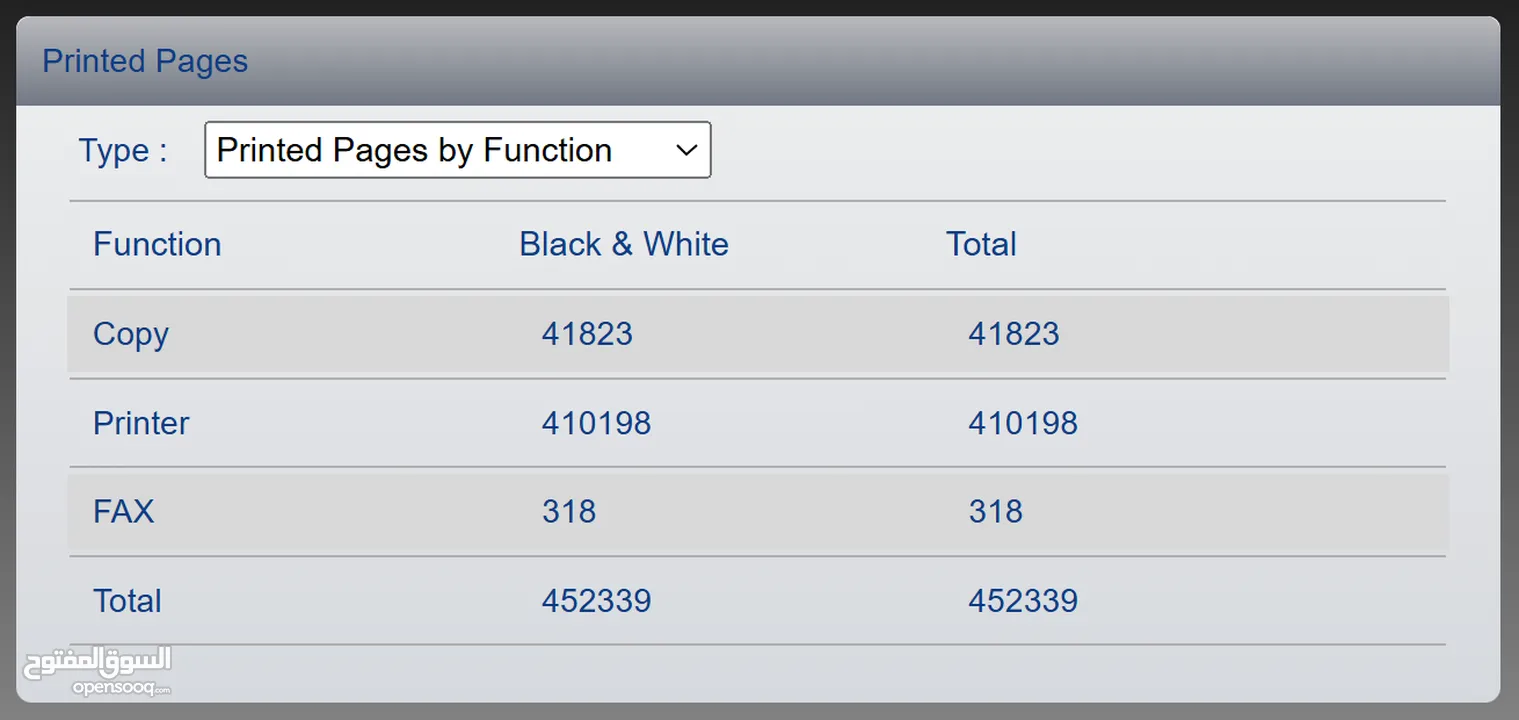Select the Total row label
The height and width of the screenshot is (720, 1519).
pos(127,601)
